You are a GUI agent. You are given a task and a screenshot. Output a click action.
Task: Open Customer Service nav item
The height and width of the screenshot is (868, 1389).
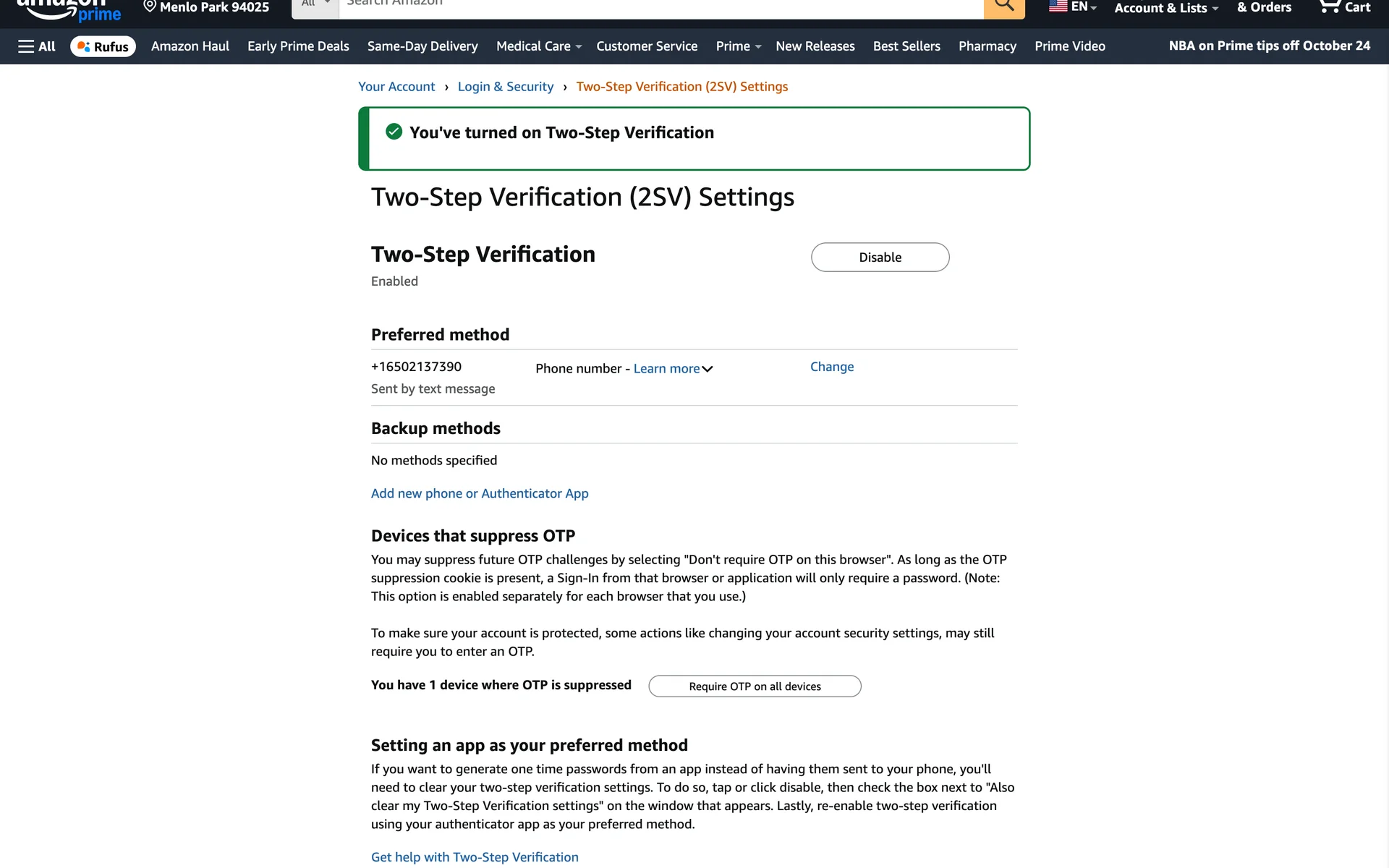pos(646,46)
